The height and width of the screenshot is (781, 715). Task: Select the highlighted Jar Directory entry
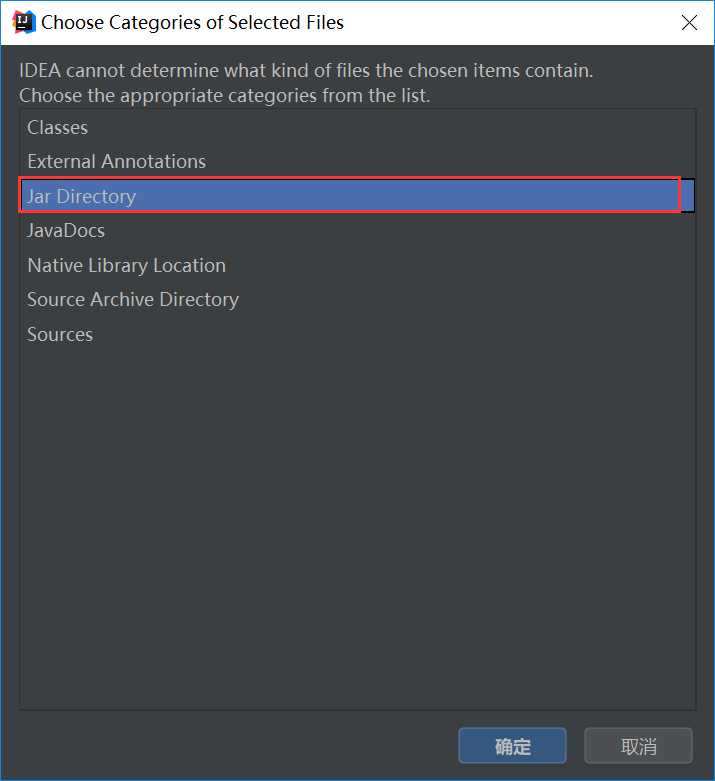(357, 196)
